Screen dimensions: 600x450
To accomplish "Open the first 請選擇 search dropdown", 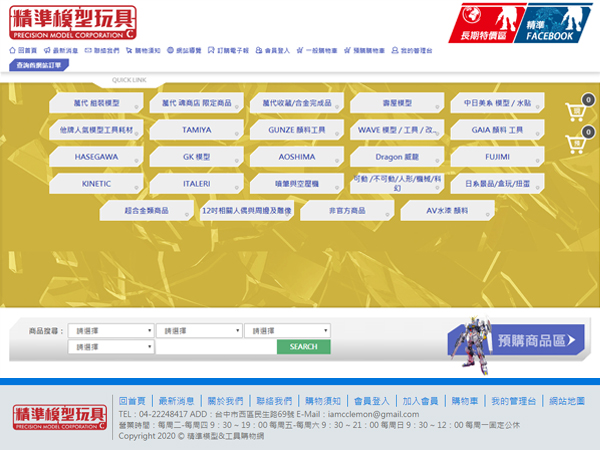I will (x=110, y=331).
